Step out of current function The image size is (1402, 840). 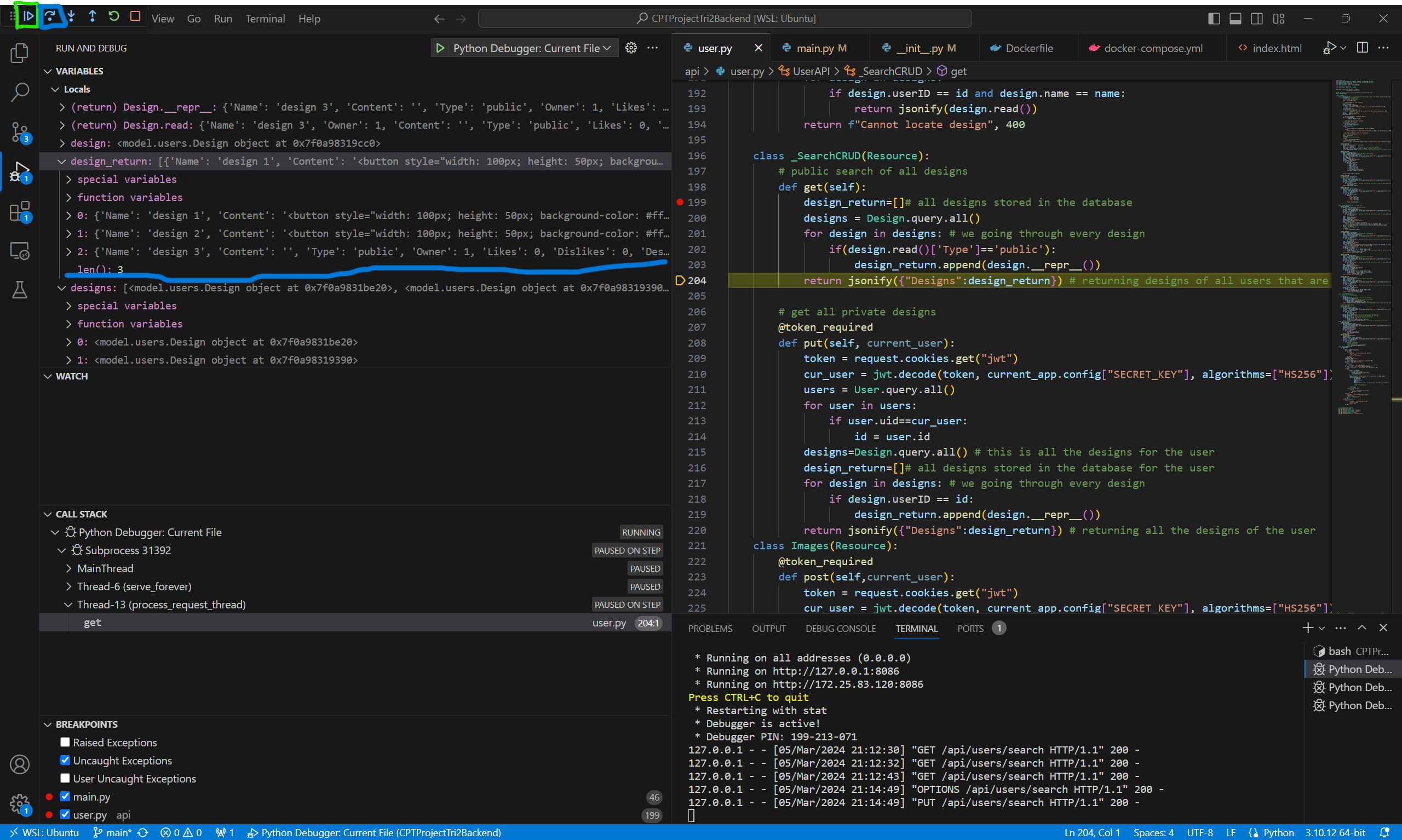[x=92, y=16]
